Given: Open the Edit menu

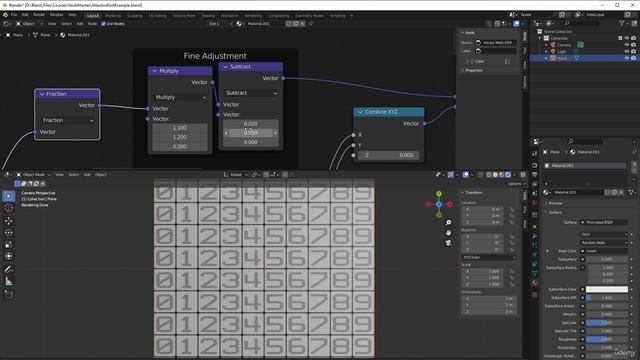Looking at the screenshot, I should coord(25,15).
